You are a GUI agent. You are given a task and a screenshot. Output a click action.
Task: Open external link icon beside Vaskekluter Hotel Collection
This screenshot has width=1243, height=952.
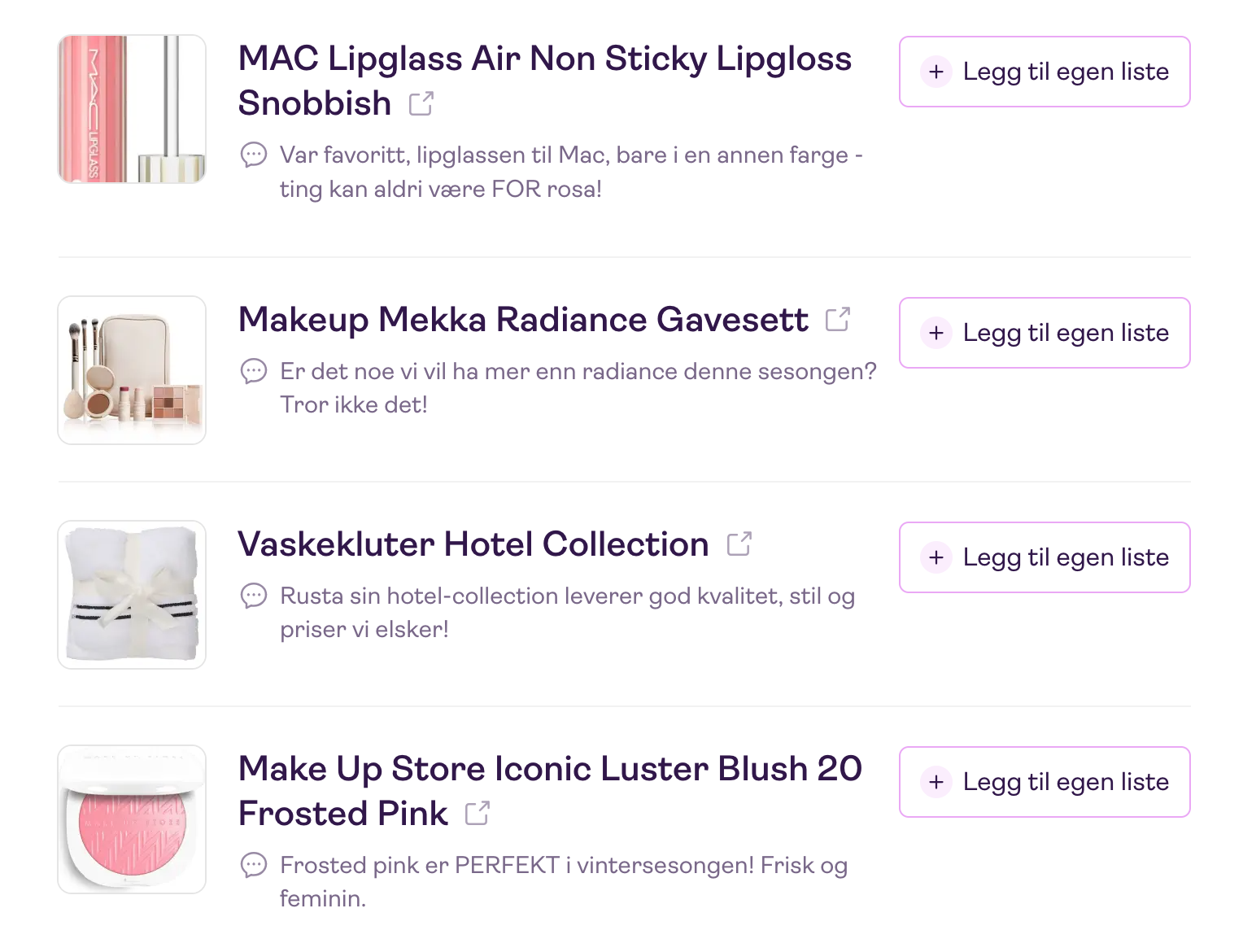pos(739,544)
